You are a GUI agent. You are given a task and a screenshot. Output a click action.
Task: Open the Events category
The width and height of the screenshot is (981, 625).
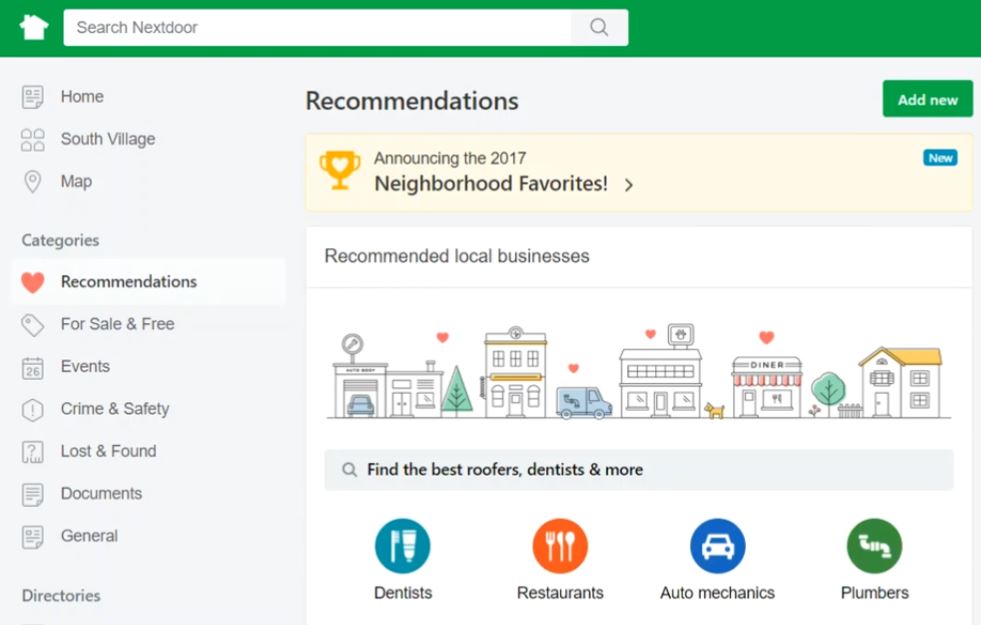[85, 367]
